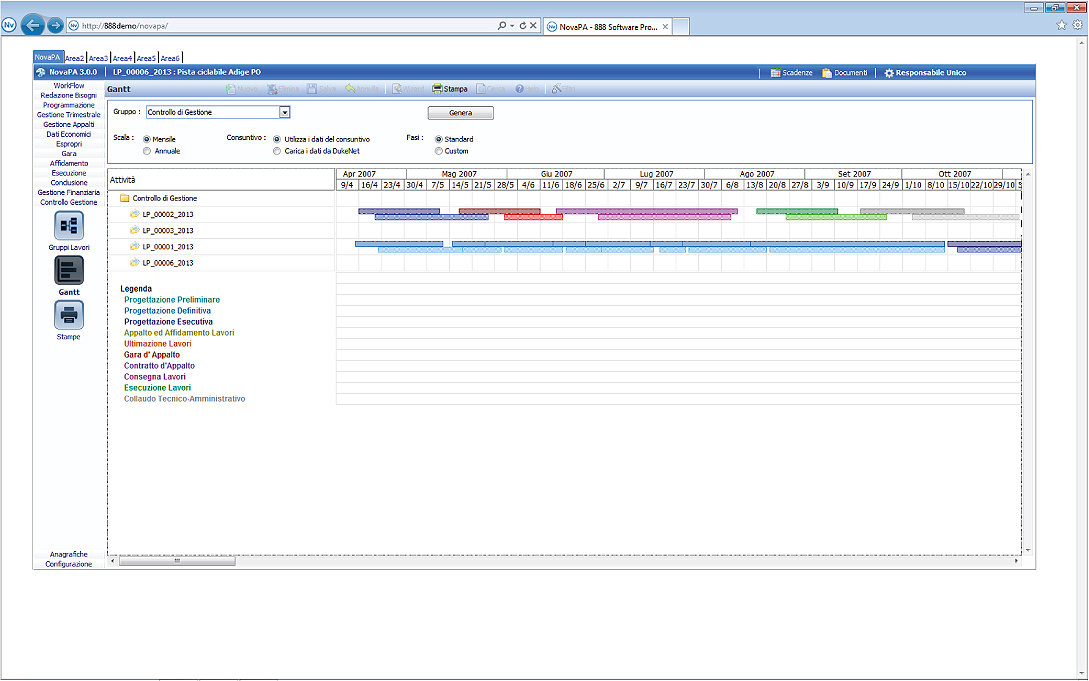Open the Configurazione link in sidebar
Image resolution: width=1089 pixels, height=681 pixels.
click(69, 564)
